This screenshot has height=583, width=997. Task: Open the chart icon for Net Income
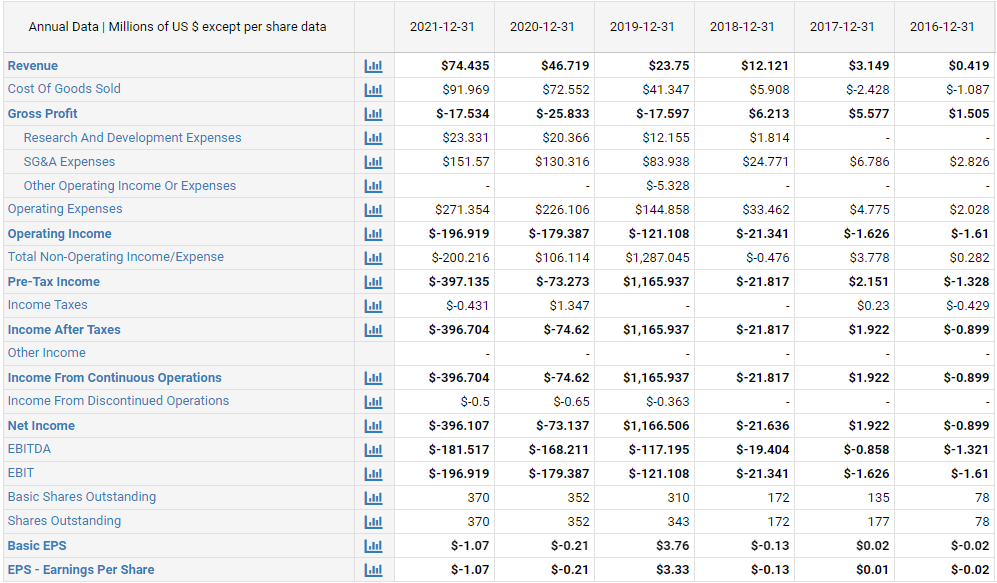(x=373, y=425)
